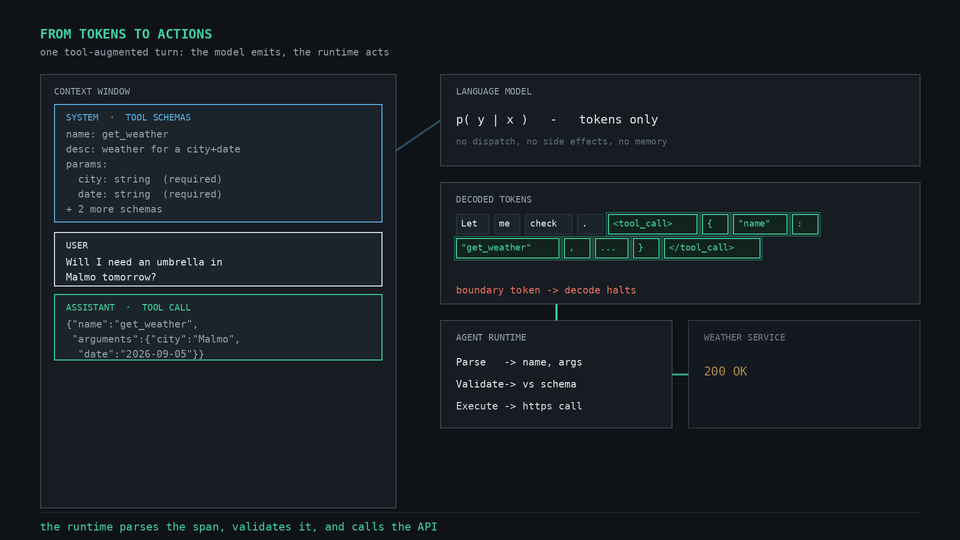
Task: Click the 'FROM TOKENS TO ACTIONS' title
Action: click(126, 34)
